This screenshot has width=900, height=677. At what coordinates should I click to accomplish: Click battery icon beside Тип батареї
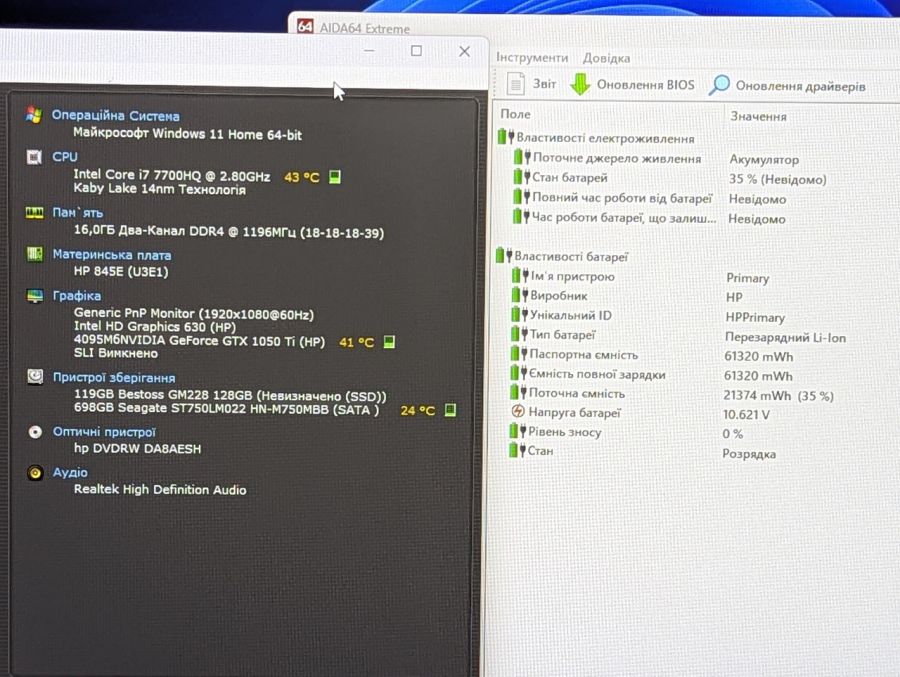point(519,334)
